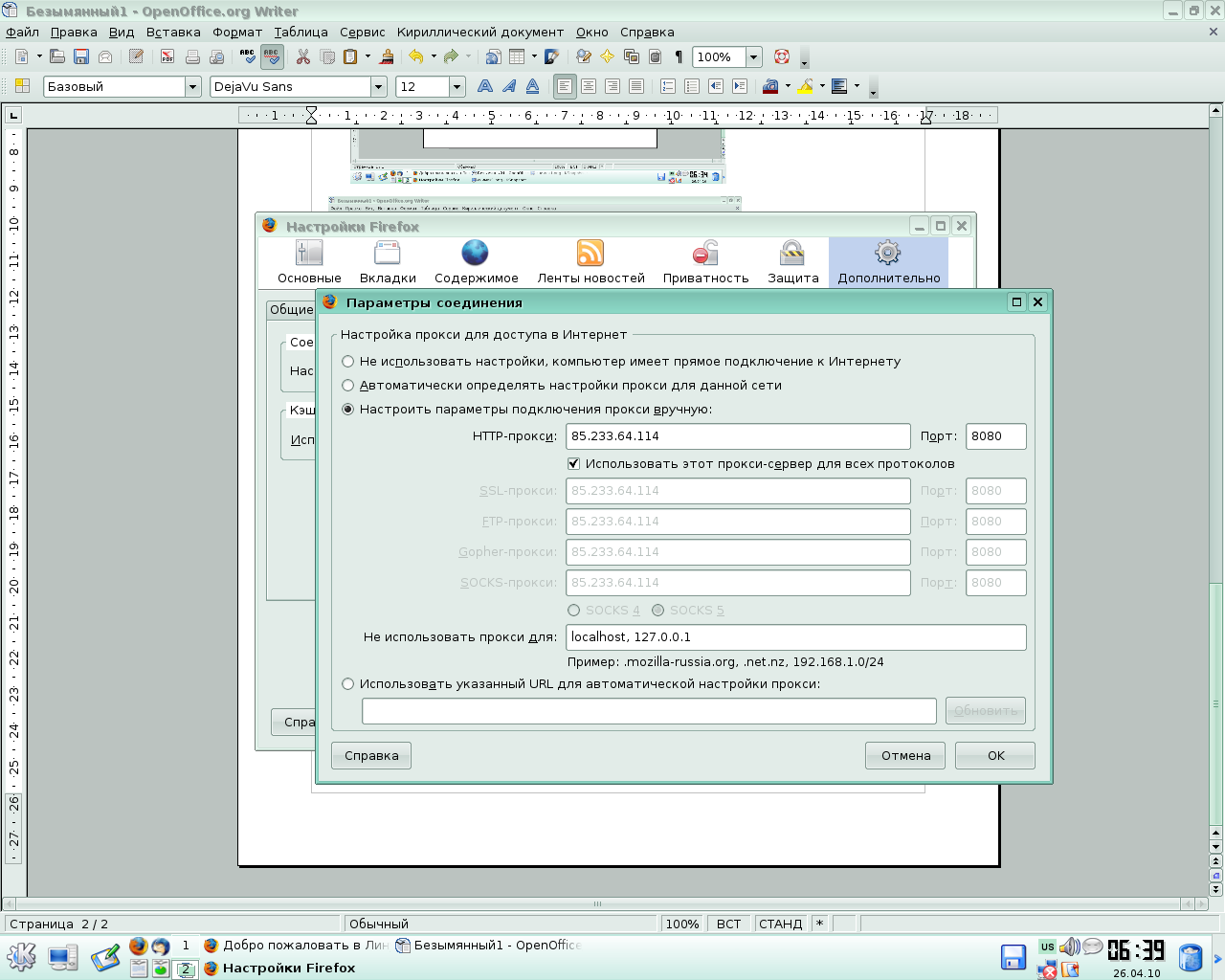Click the Increase Indent icon
1225x980 pixels.
tap(740, 87)
